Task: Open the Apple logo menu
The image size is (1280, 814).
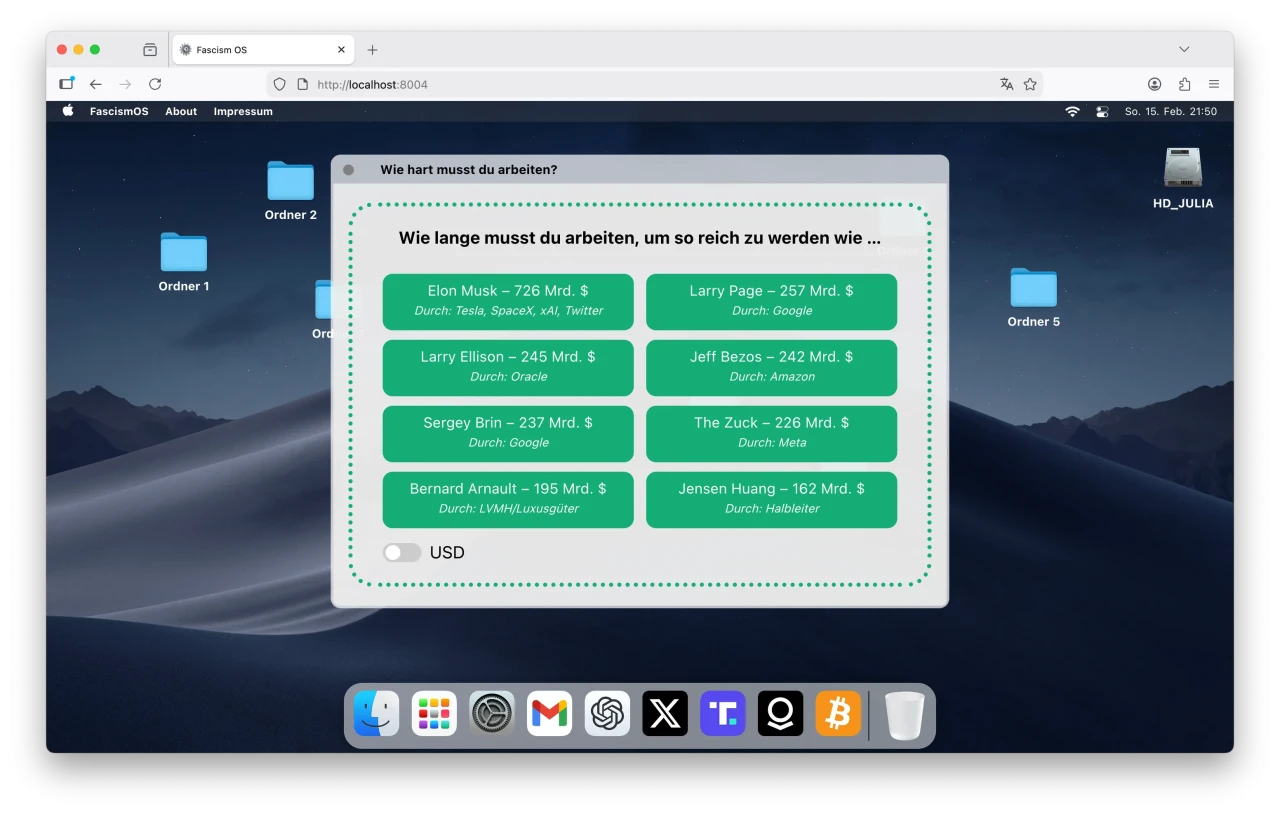Action: [68, 112]
